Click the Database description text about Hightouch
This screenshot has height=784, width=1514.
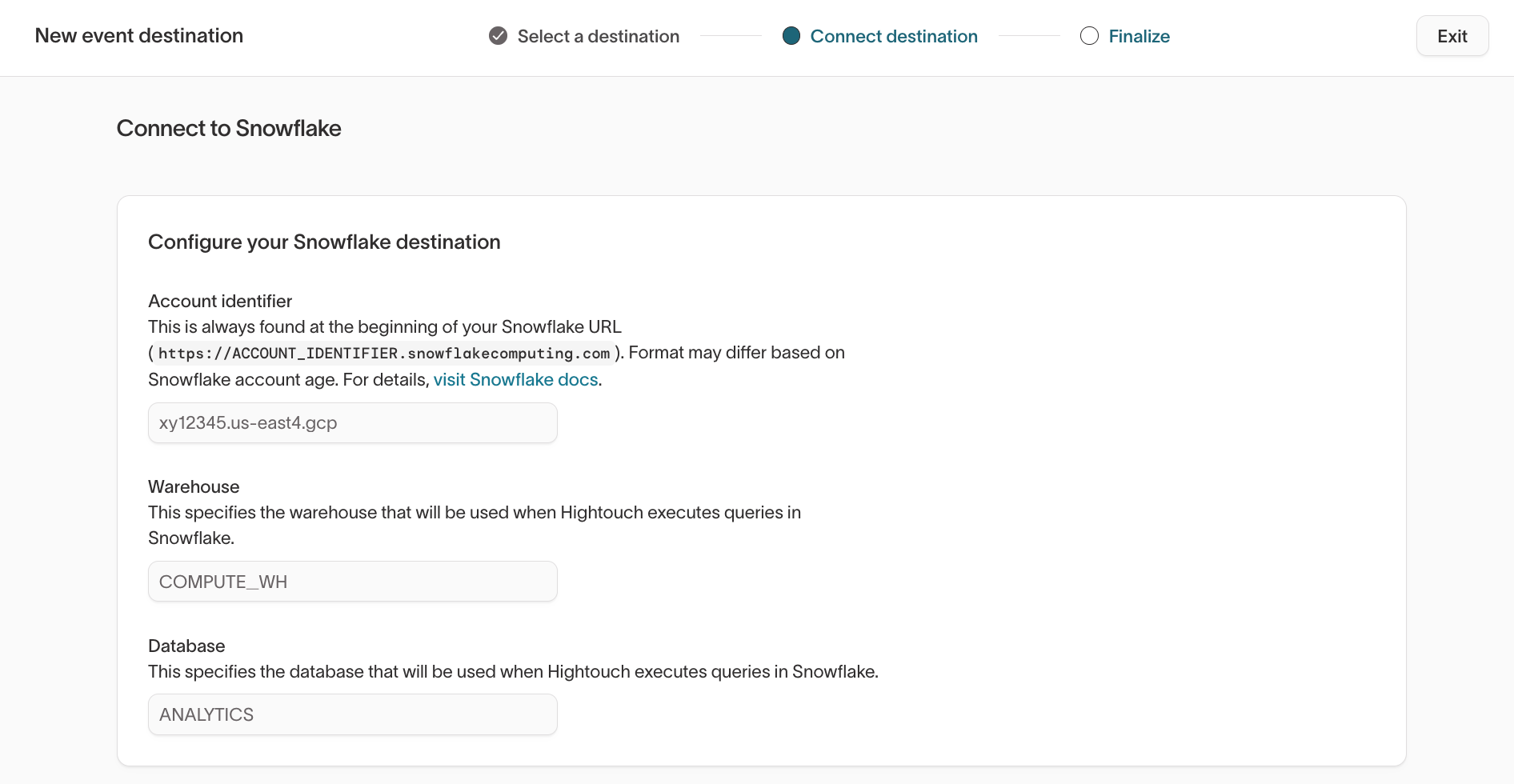513,672
